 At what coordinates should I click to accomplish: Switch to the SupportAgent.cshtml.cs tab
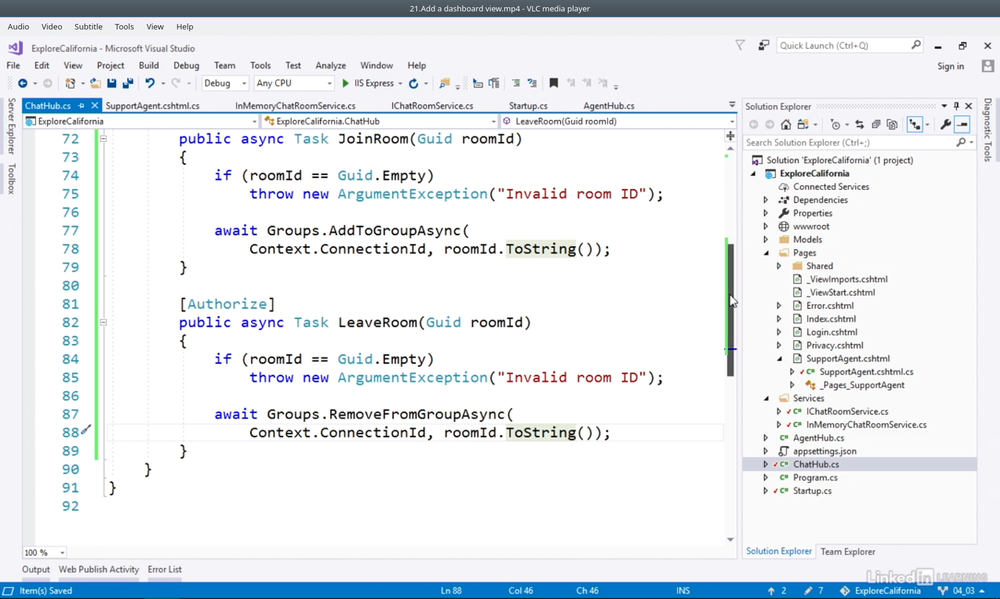pos(152,106)
